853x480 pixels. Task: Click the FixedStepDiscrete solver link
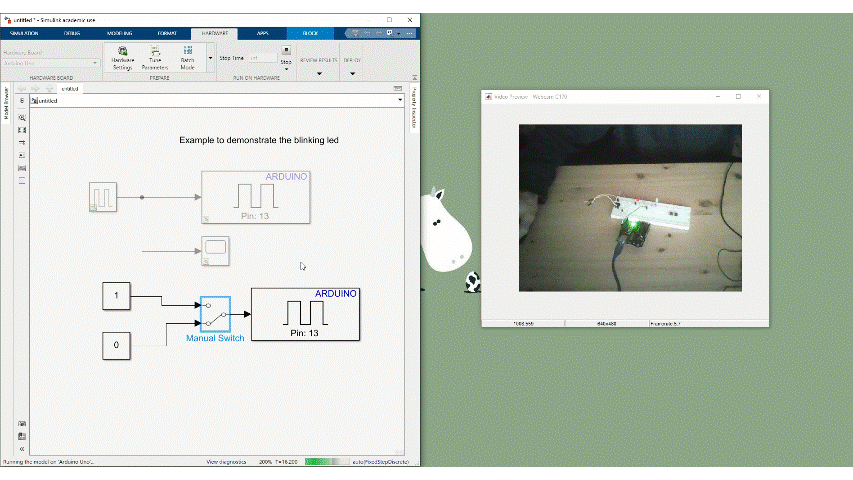(381, 462)
